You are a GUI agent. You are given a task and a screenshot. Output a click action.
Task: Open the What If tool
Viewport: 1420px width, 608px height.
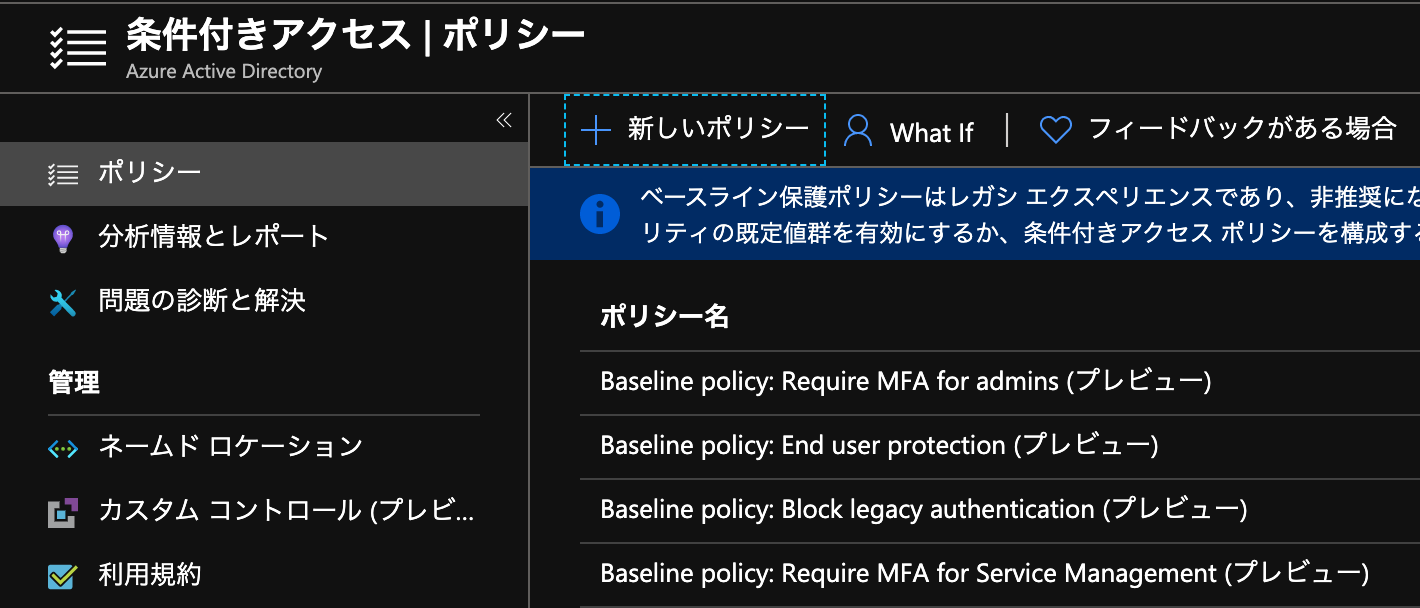pyautogui.click(x=930, y=132)
